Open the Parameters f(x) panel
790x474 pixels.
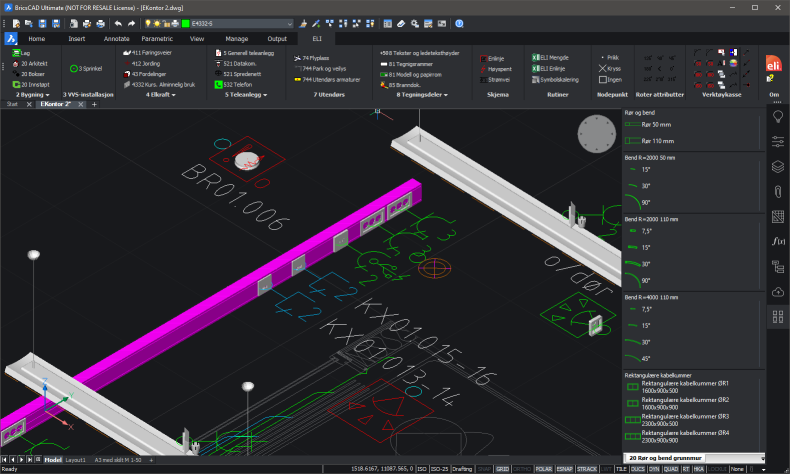click(777, 241)
